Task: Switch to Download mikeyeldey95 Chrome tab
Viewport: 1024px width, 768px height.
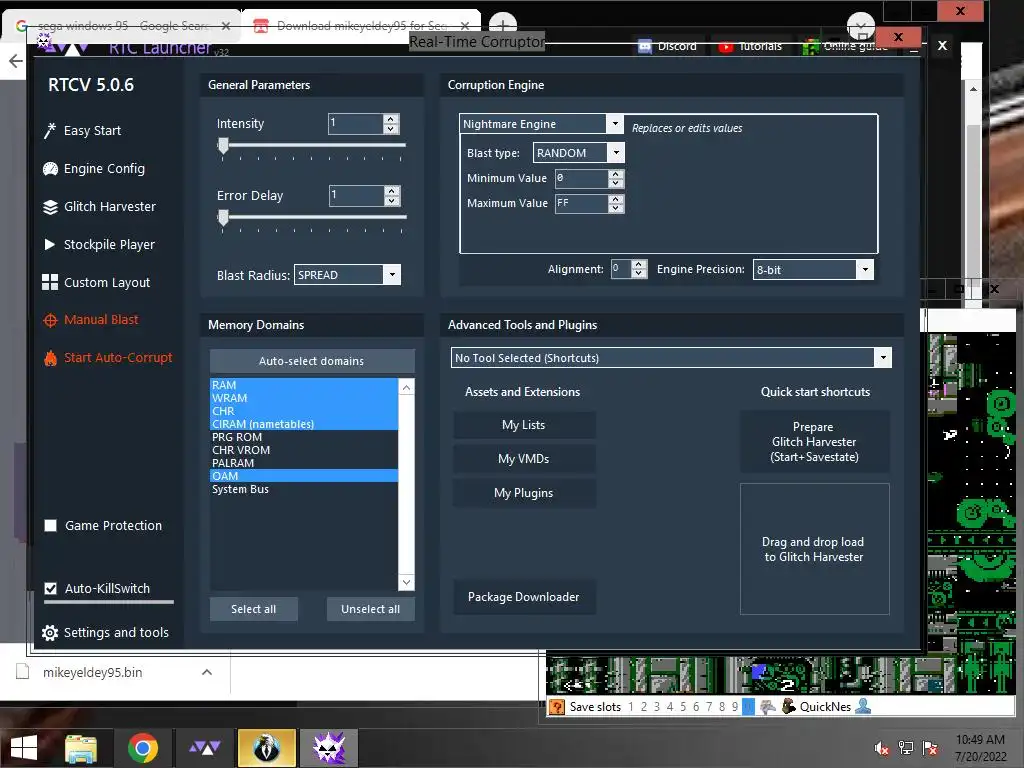Action: click(x=361, y=25)
